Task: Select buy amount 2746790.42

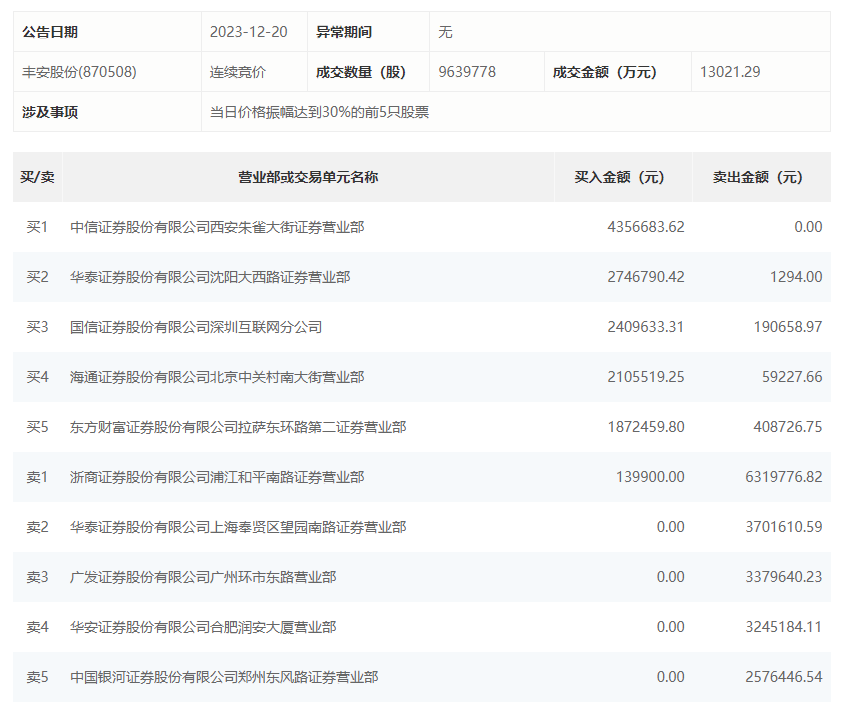Action: [x=646, y=277]
